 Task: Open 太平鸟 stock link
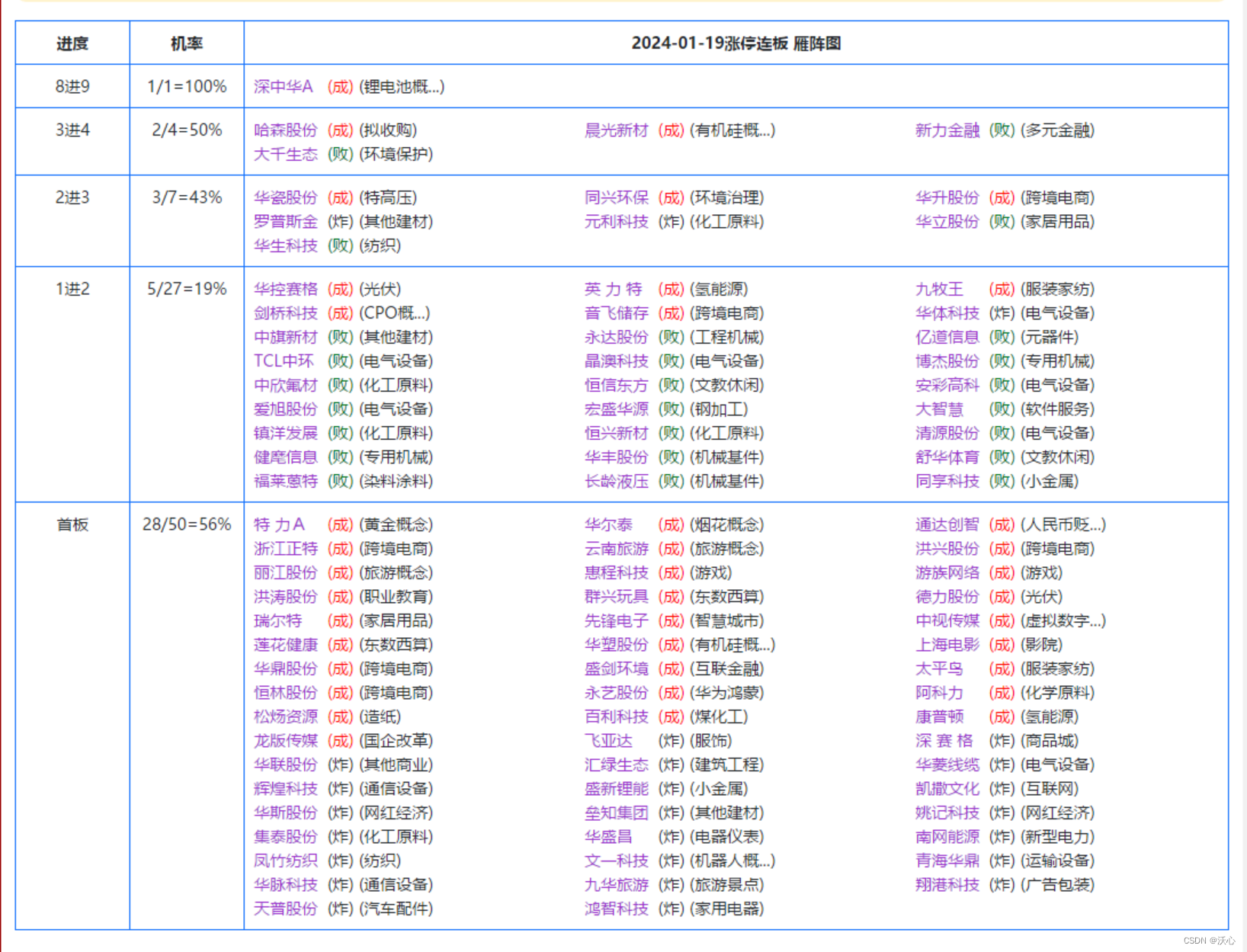pyautogui.click(x=939, y=668)
